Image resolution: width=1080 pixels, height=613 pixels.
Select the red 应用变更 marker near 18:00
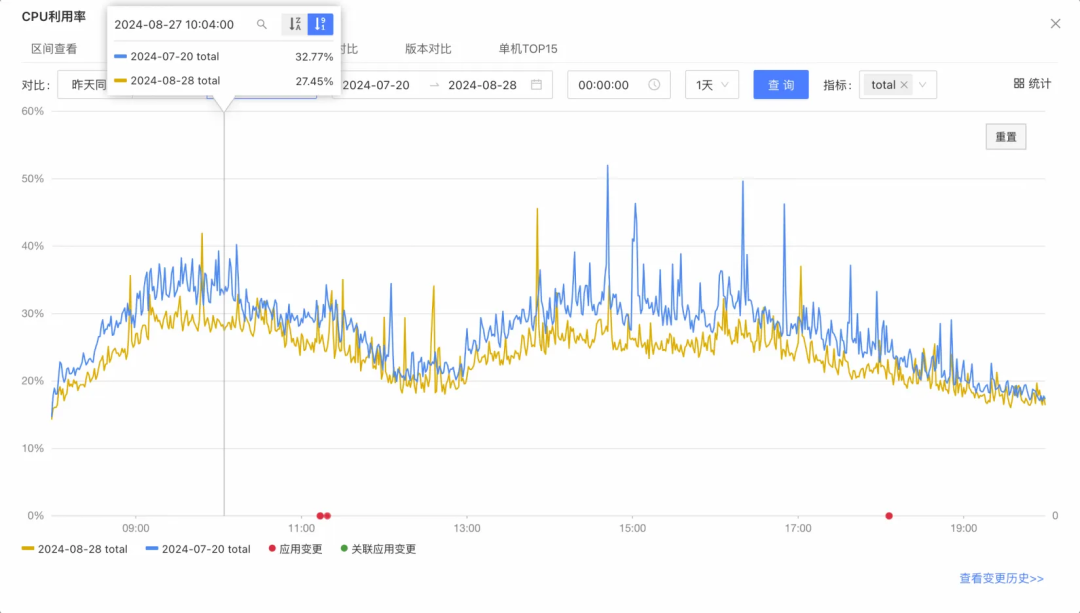pos(889,516)
